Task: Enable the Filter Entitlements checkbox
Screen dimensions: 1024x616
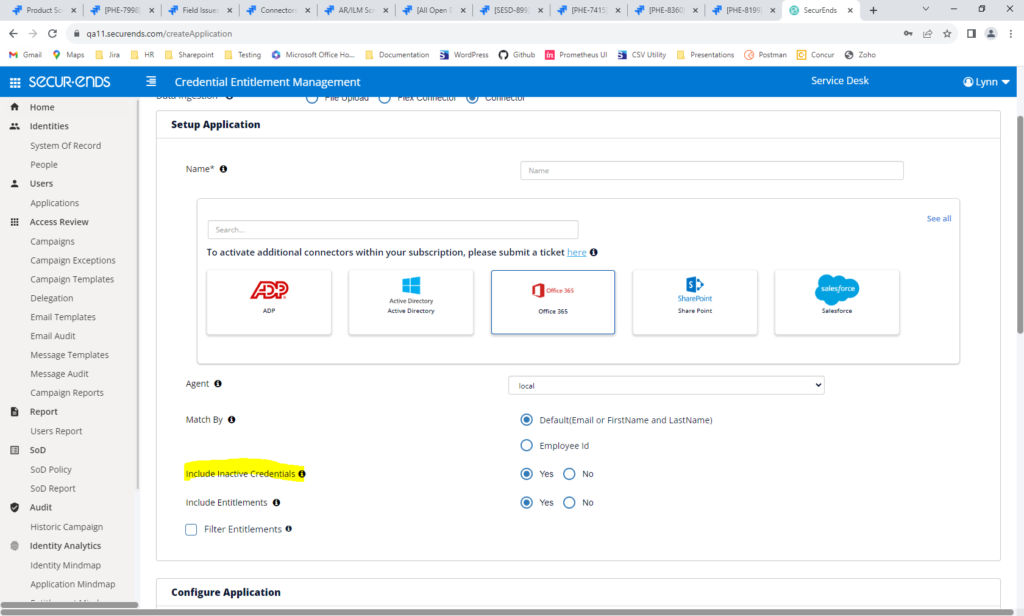Action: click(x=191, y=530)
